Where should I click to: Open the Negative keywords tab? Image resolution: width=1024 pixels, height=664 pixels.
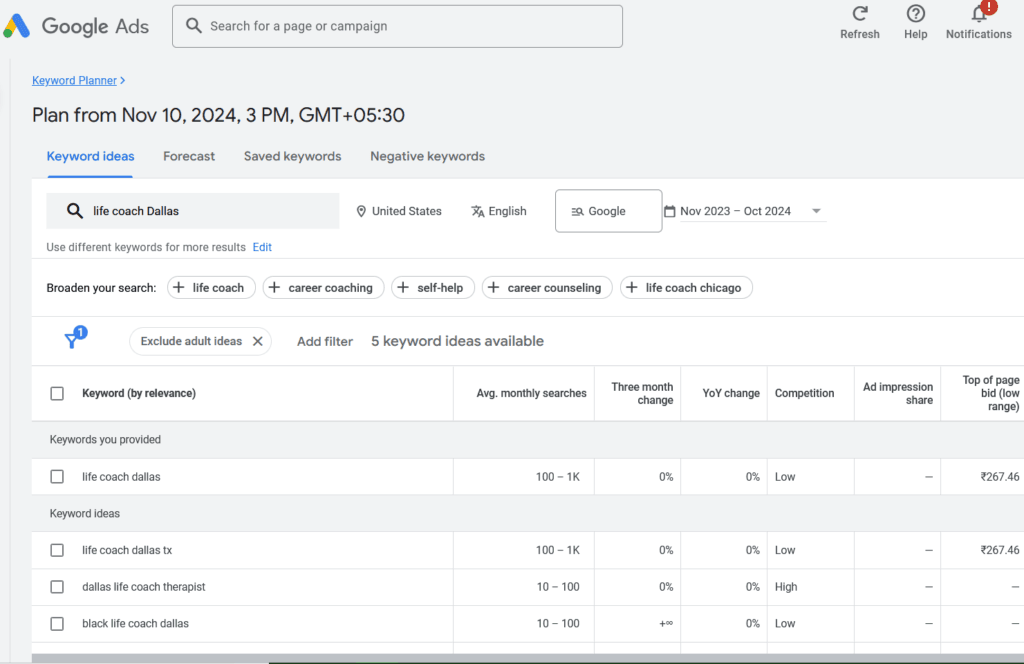tap(427, 156)
